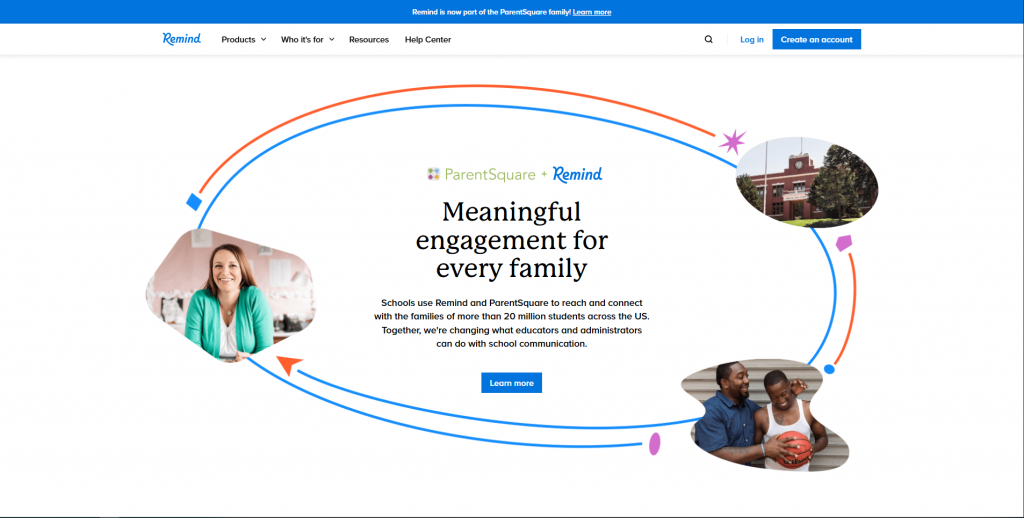Expand the Who it's for menu
This screenshot has width=1024, height=518.
[308, 39]
